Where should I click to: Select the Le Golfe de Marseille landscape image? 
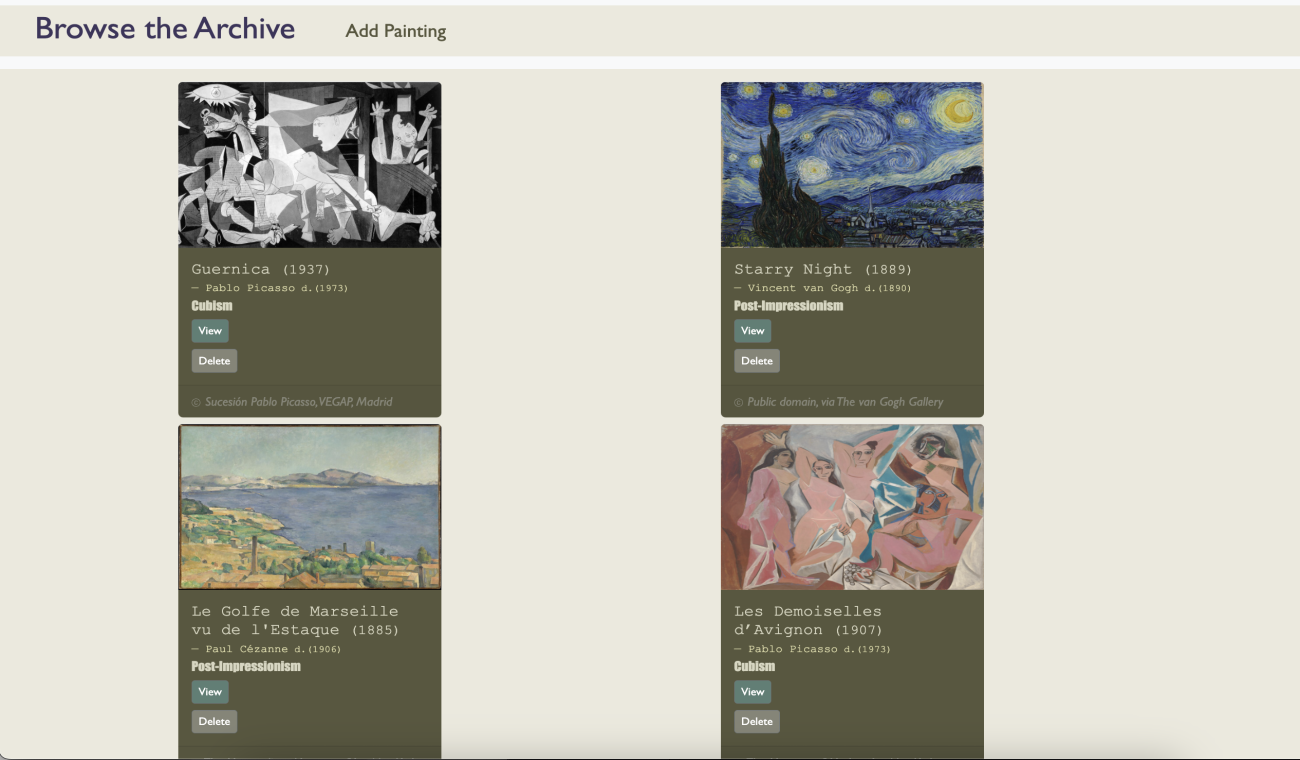pos(309,507)
